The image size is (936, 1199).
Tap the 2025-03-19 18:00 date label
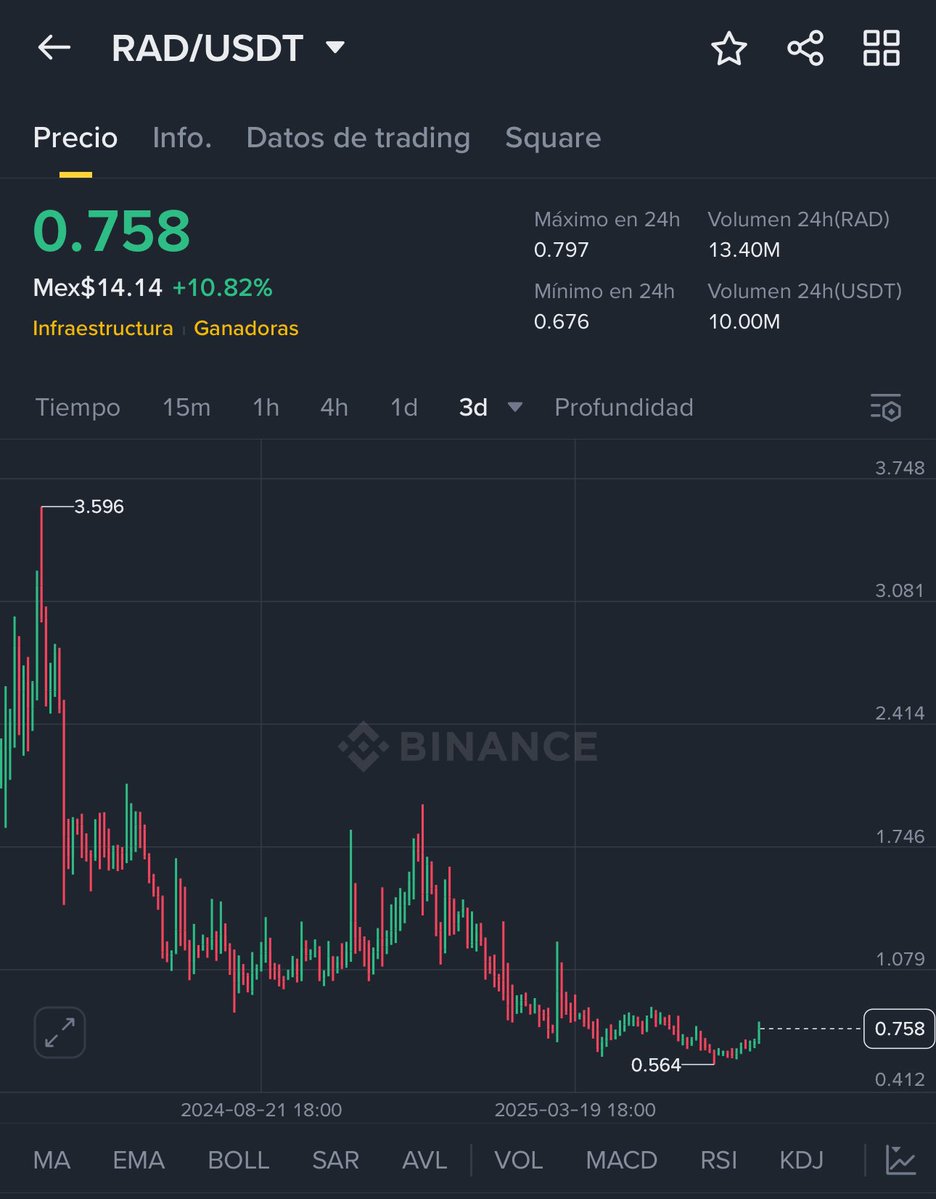tap(575, 1110)
